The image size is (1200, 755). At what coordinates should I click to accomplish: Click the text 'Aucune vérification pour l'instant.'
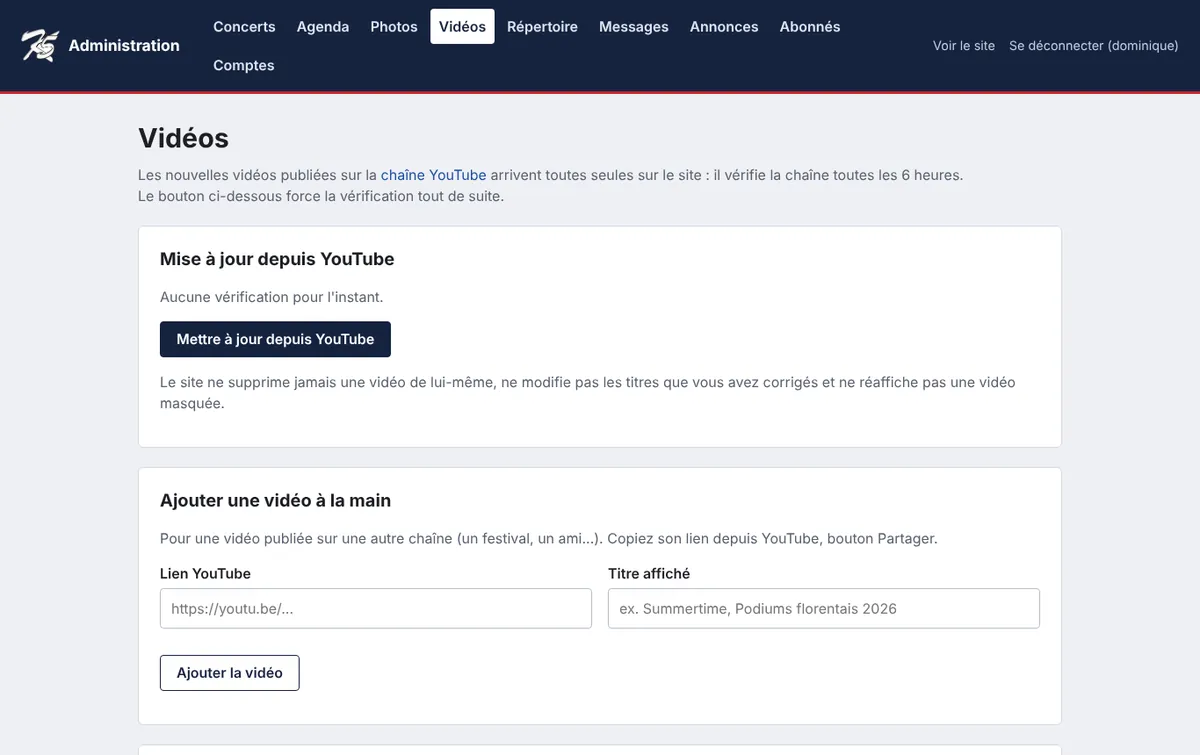272,297
